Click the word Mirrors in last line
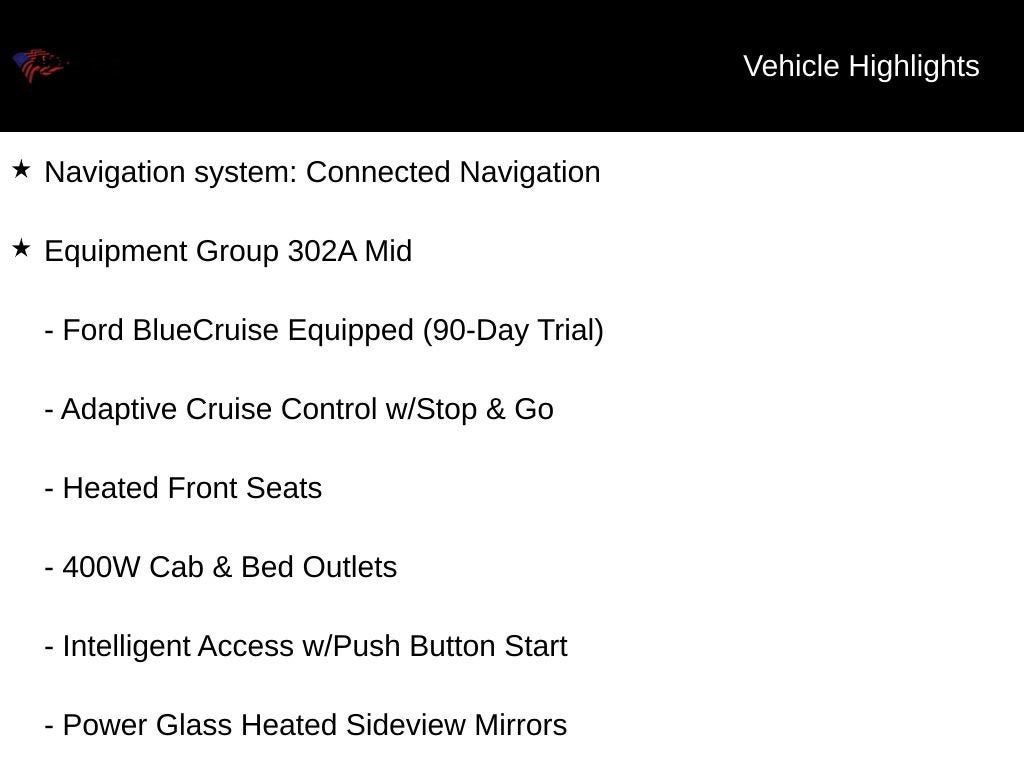The width and height of the screenshot is (1024, 768). [x=520, y=725]
